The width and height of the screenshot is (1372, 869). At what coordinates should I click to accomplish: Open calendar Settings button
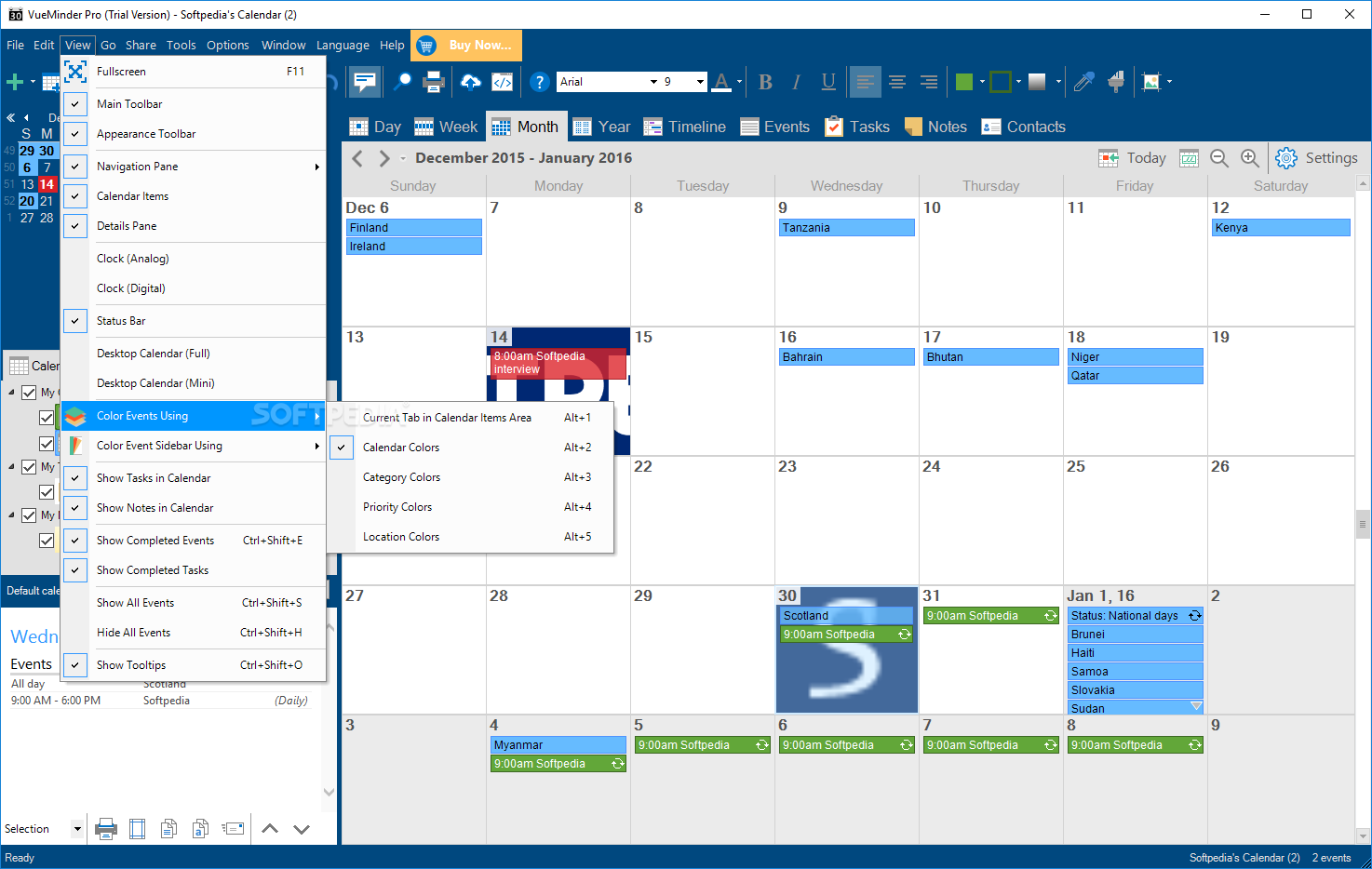pos(1317,158)
